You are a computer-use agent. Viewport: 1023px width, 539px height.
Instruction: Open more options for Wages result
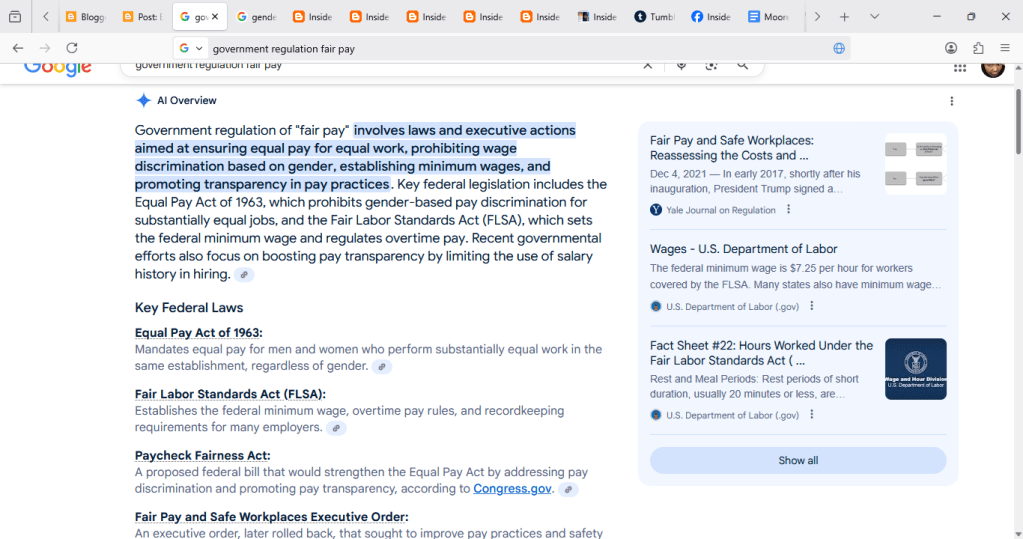[x=812, y=306]
